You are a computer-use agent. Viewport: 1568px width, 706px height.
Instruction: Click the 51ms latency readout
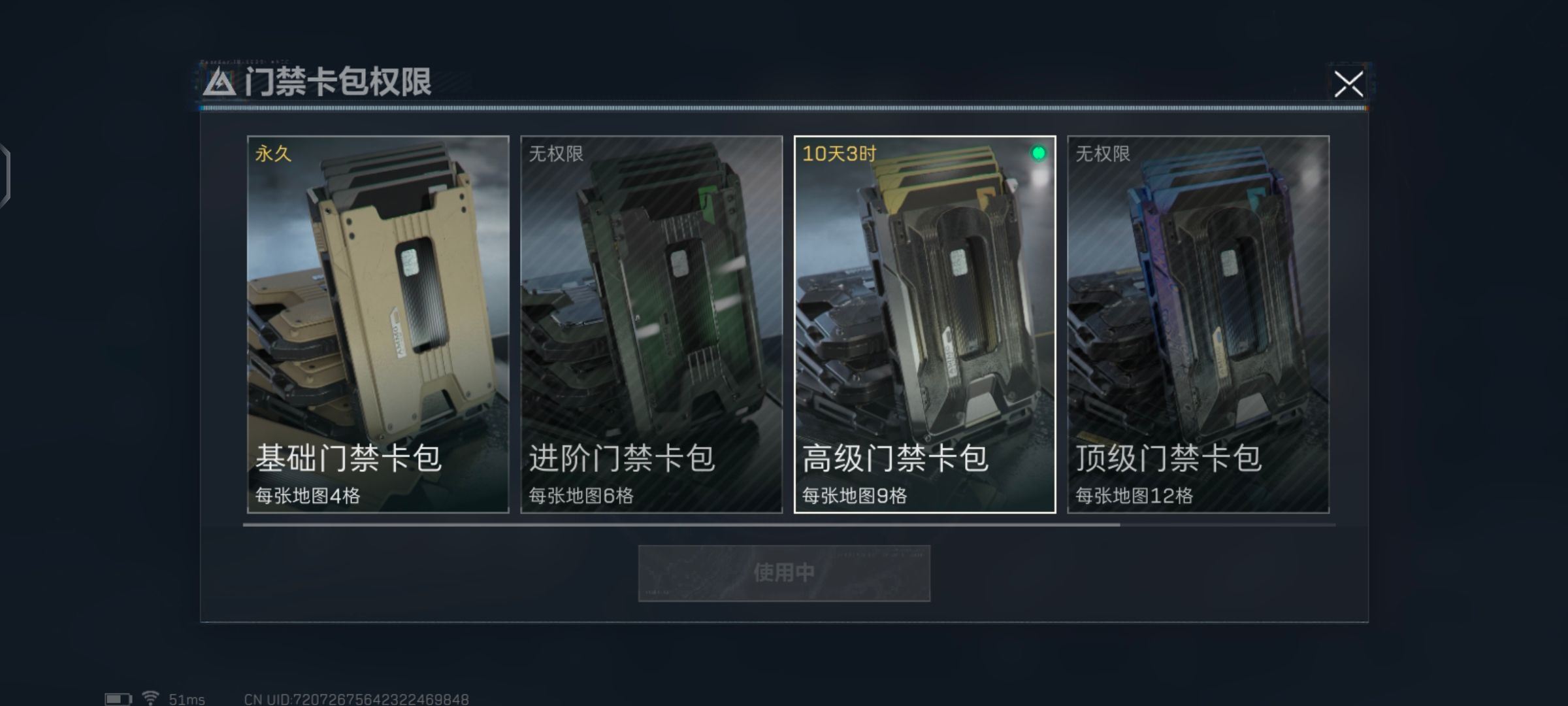tap(187, 699)
